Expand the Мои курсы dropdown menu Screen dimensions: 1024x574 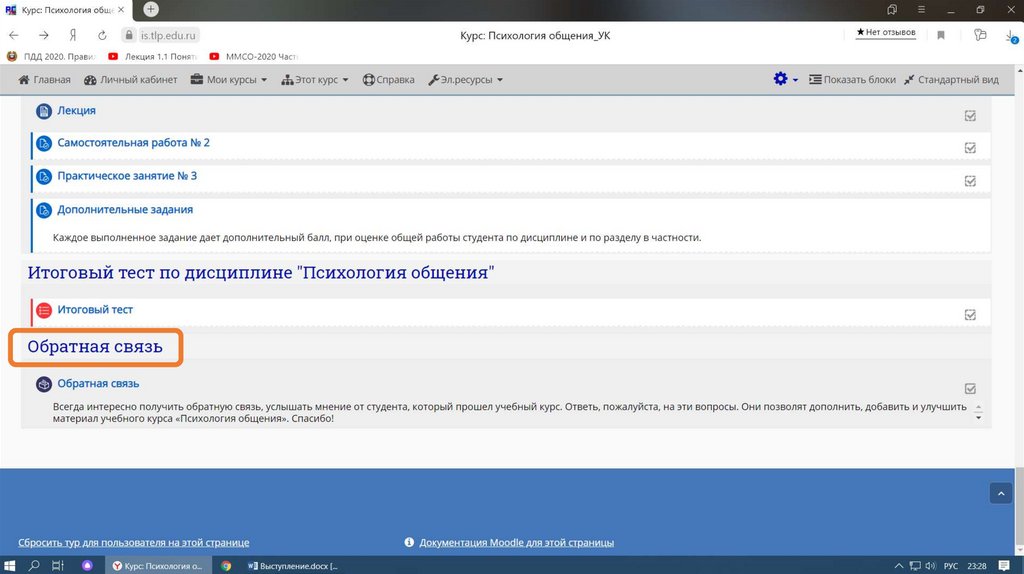[x=236, y=80]
